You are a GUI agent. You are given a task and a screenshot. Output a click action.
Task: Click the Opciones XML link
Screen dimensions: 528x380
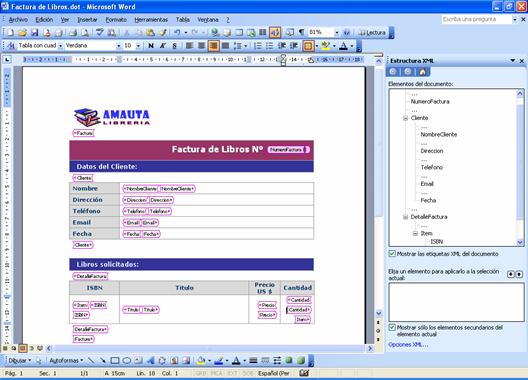408,345
